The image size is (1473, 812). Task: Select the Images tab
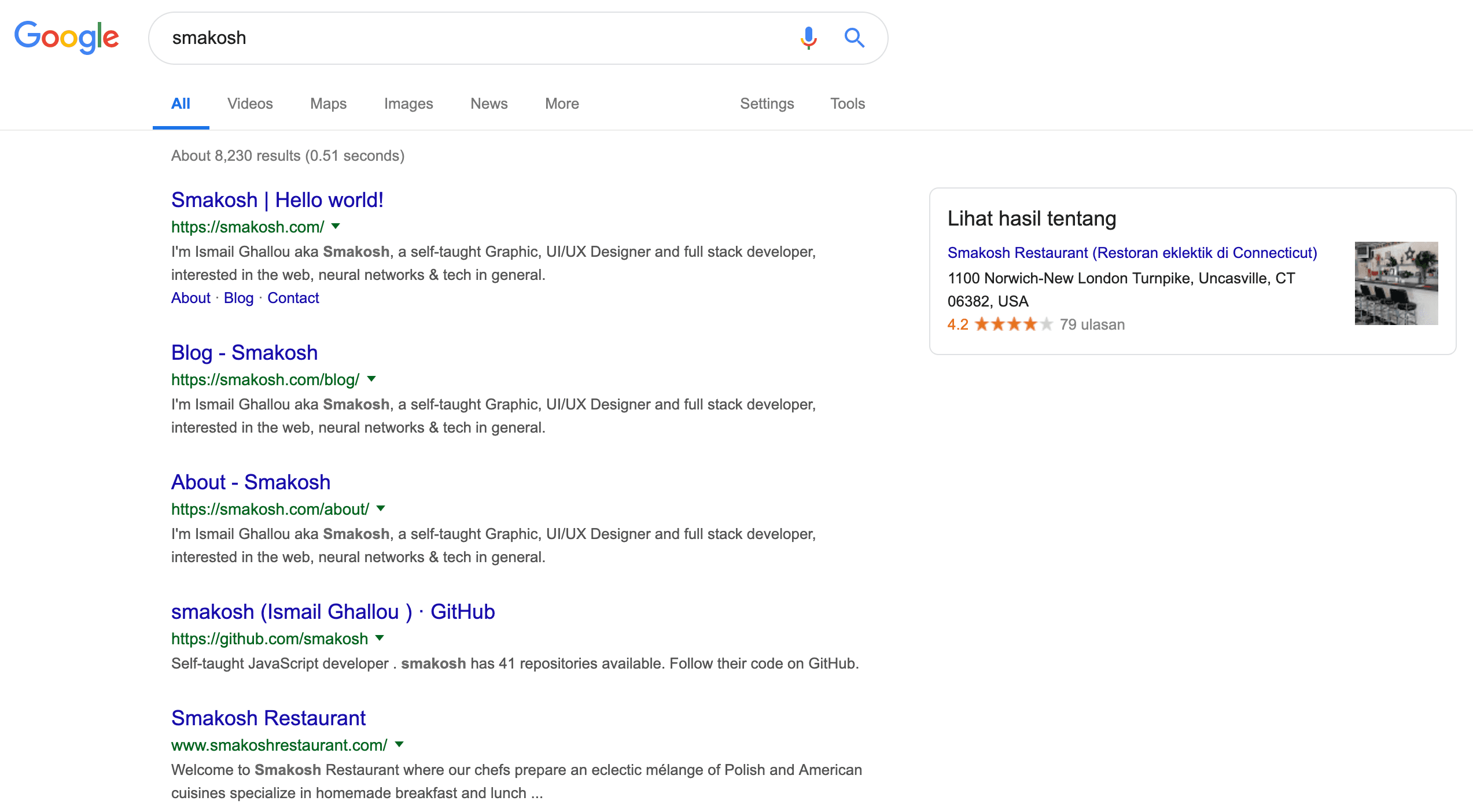click(x=407, y=103)
